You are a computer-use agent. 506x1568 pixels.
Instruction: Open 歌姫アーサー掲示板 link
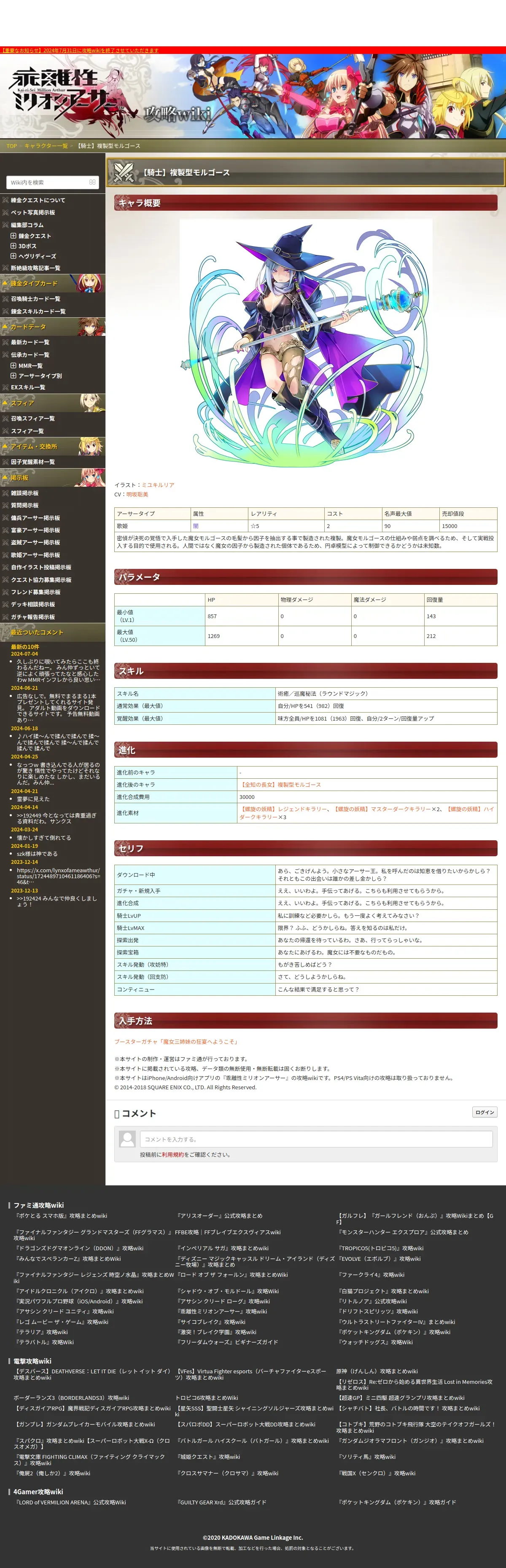pos(35,555)
